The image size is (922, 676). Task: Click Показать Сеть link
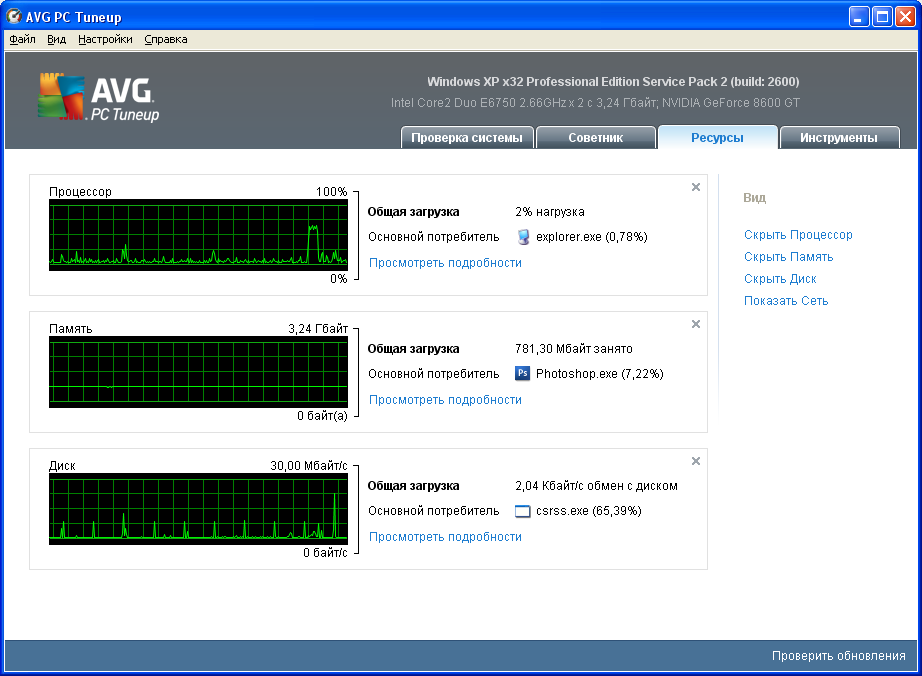click(x=786, y=300)
